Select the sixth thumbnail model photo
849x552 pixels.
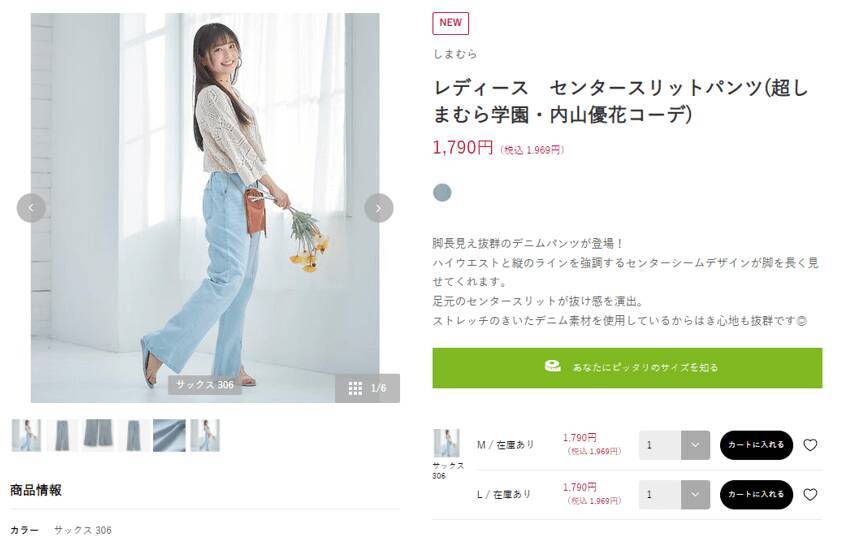(205, 435)
